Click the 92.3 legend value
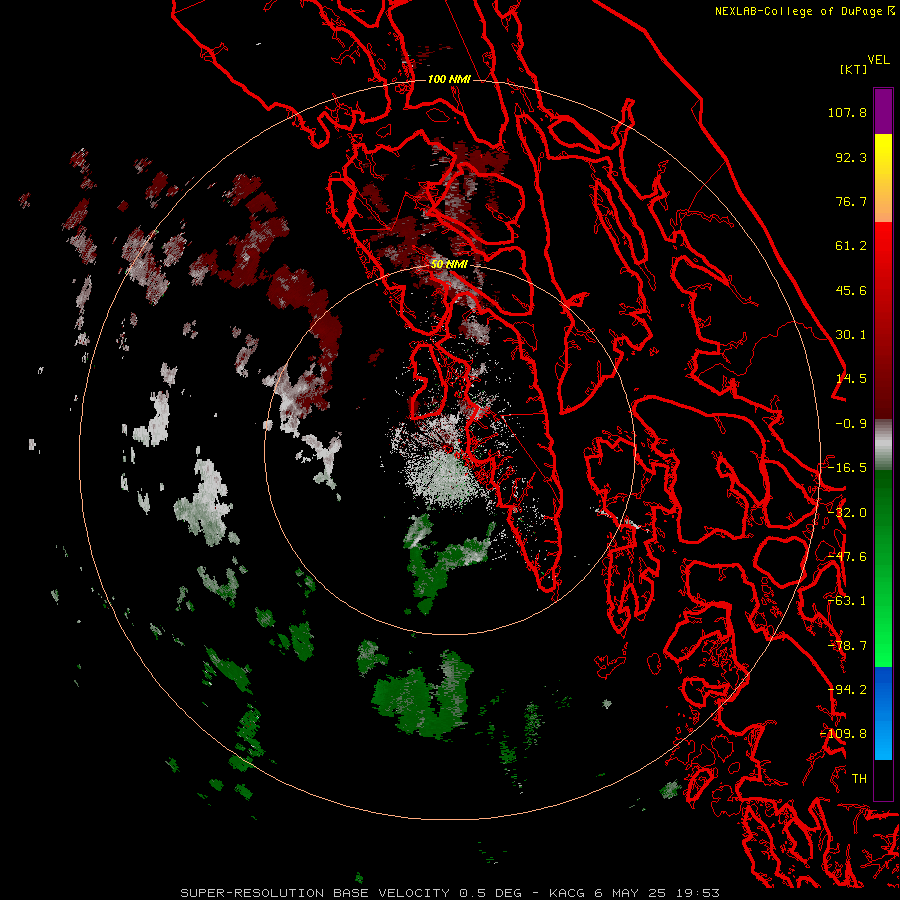 click(x=851, y=157)
